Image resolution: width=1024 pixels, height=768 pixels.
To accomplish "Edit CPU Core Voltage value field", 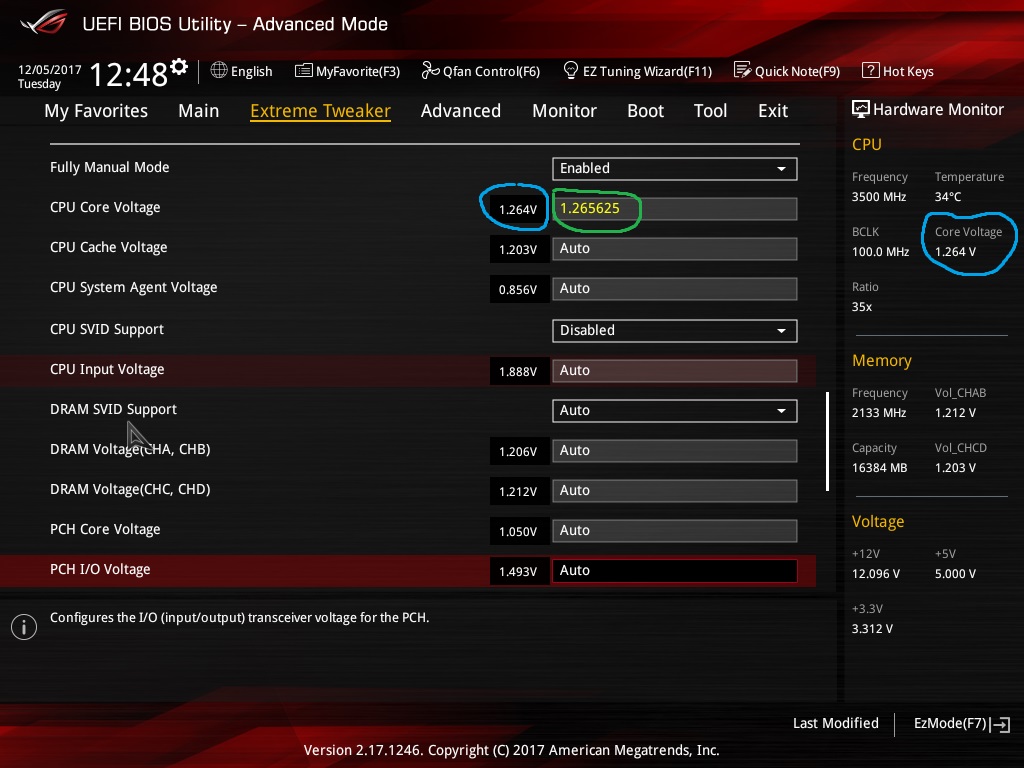I will 675,209.
